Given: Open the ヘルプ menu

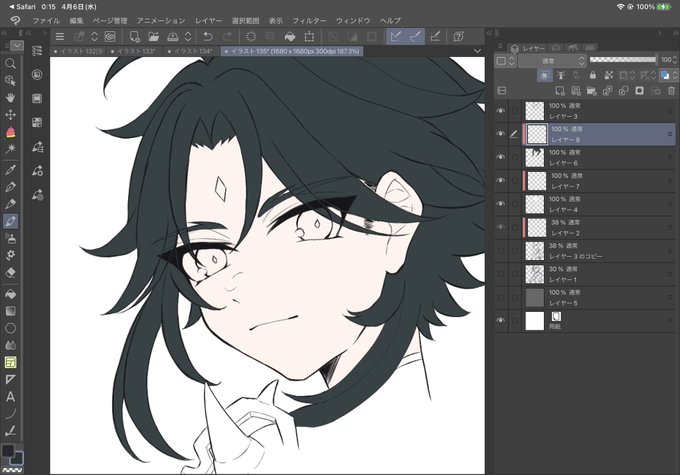Looking at the screenshot, I should [390, 21].
